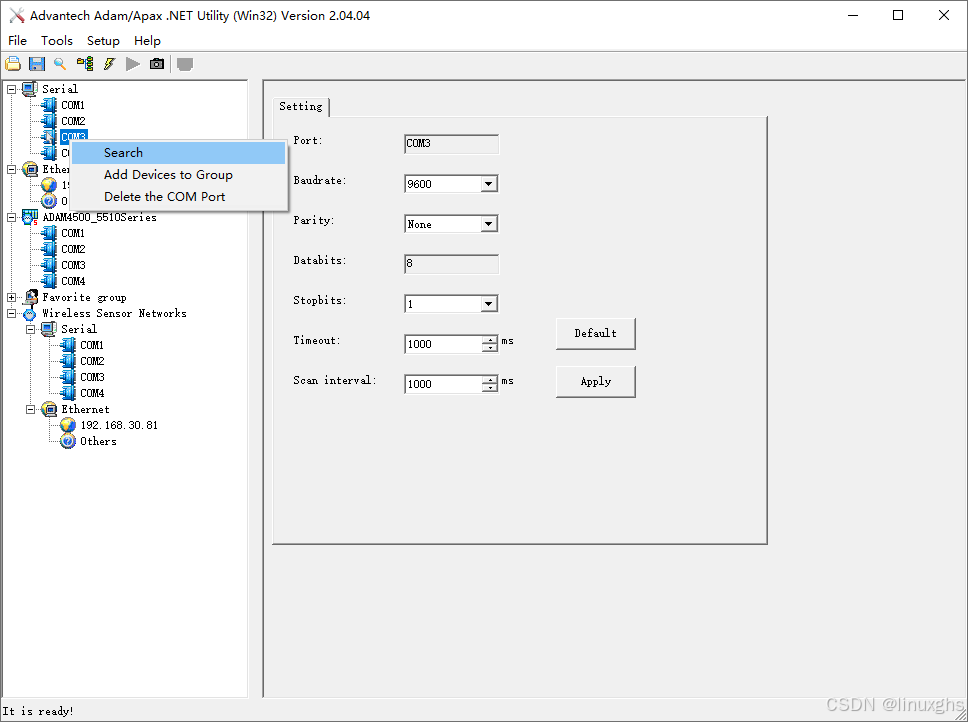This screenshot has height=722, width=968.
Task: Open the Stopbits dropdown
Action: coord(488,304)
